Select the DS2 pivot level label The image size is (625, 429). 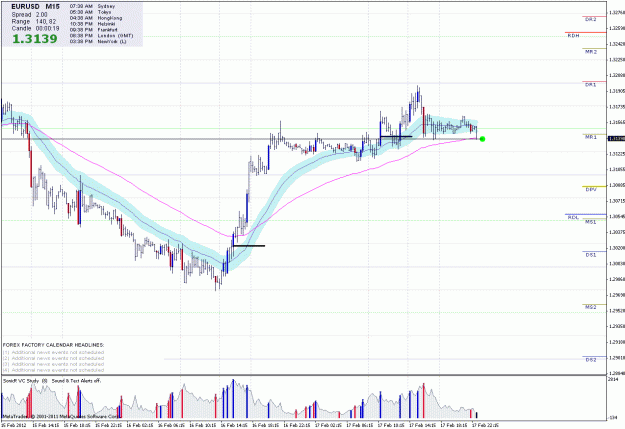[591, 360]
